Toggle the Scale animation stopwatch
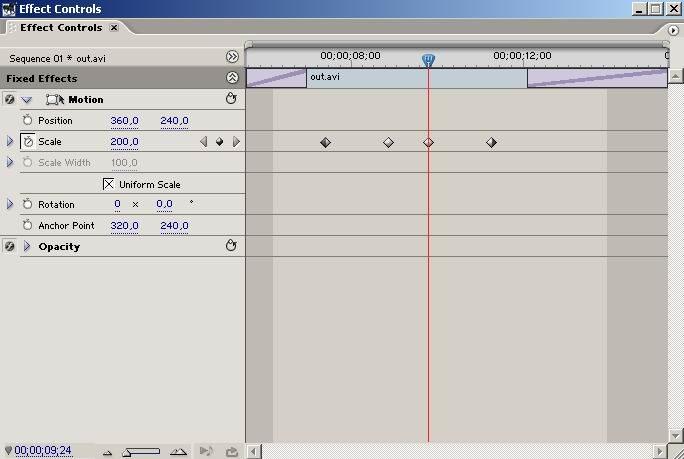 pyautogui.click(x=28, y=142)
